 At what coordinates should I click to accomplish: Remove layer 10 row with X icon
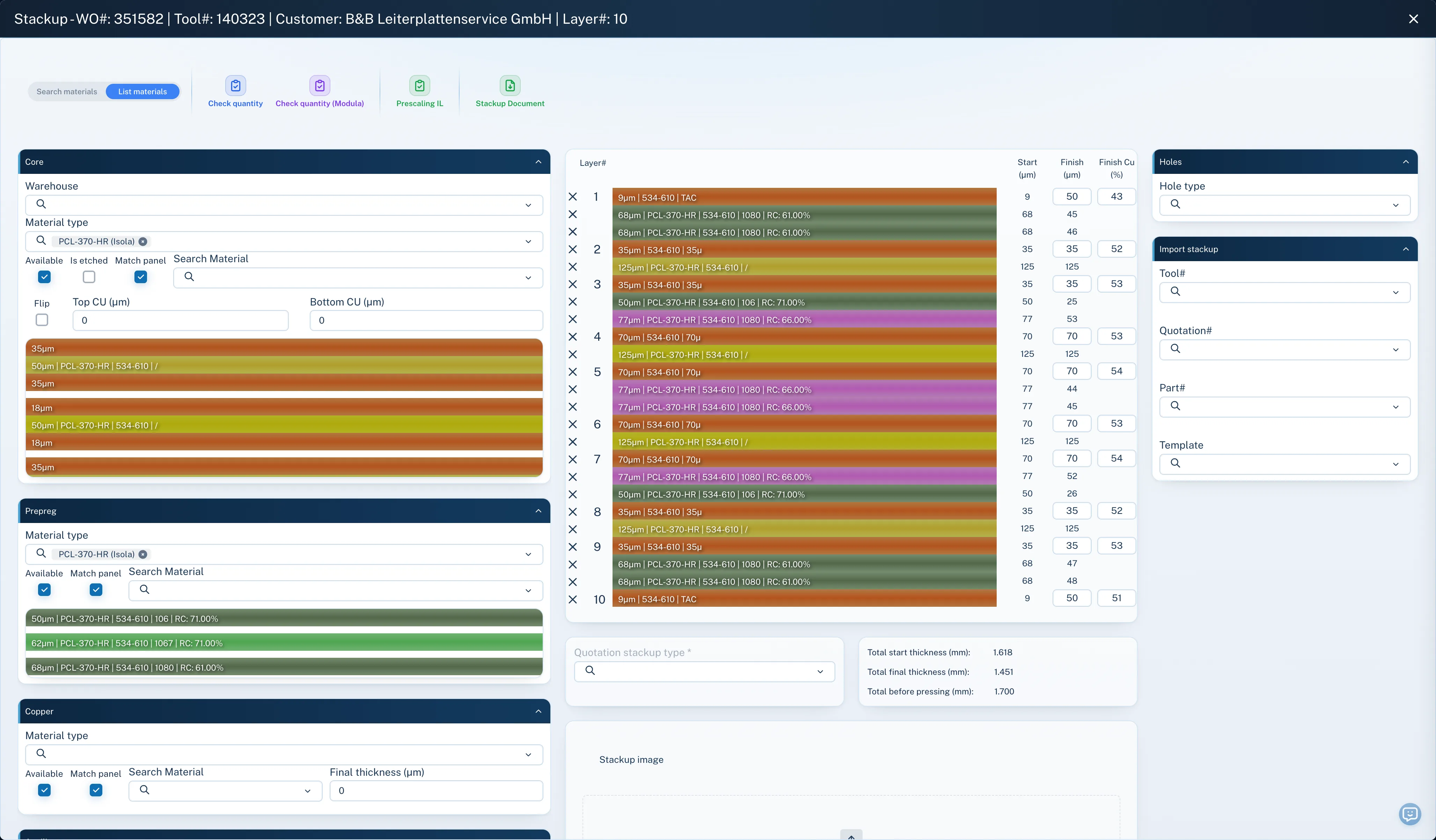573,599
